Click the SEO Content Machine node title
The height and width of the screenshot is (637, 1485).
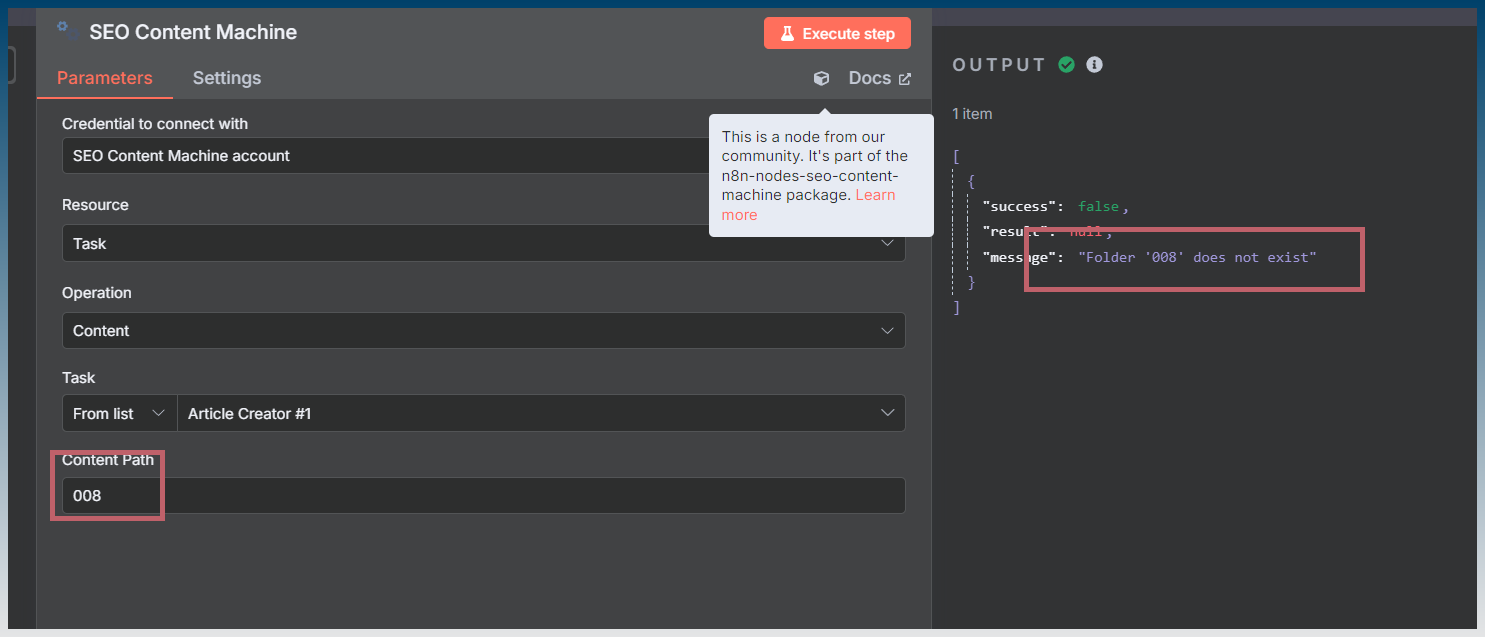(193, 32)
